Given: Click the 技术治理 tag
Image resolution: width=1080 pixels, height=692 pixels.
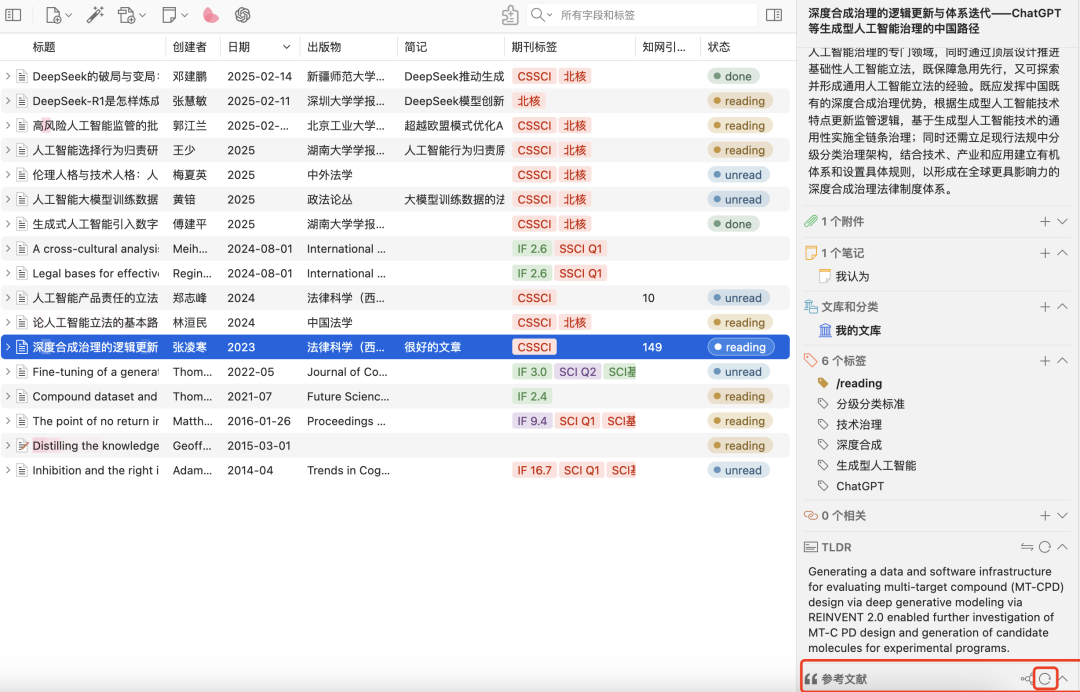Looking at the screenshot, I should pyautogui.click(x=858, y=425).
